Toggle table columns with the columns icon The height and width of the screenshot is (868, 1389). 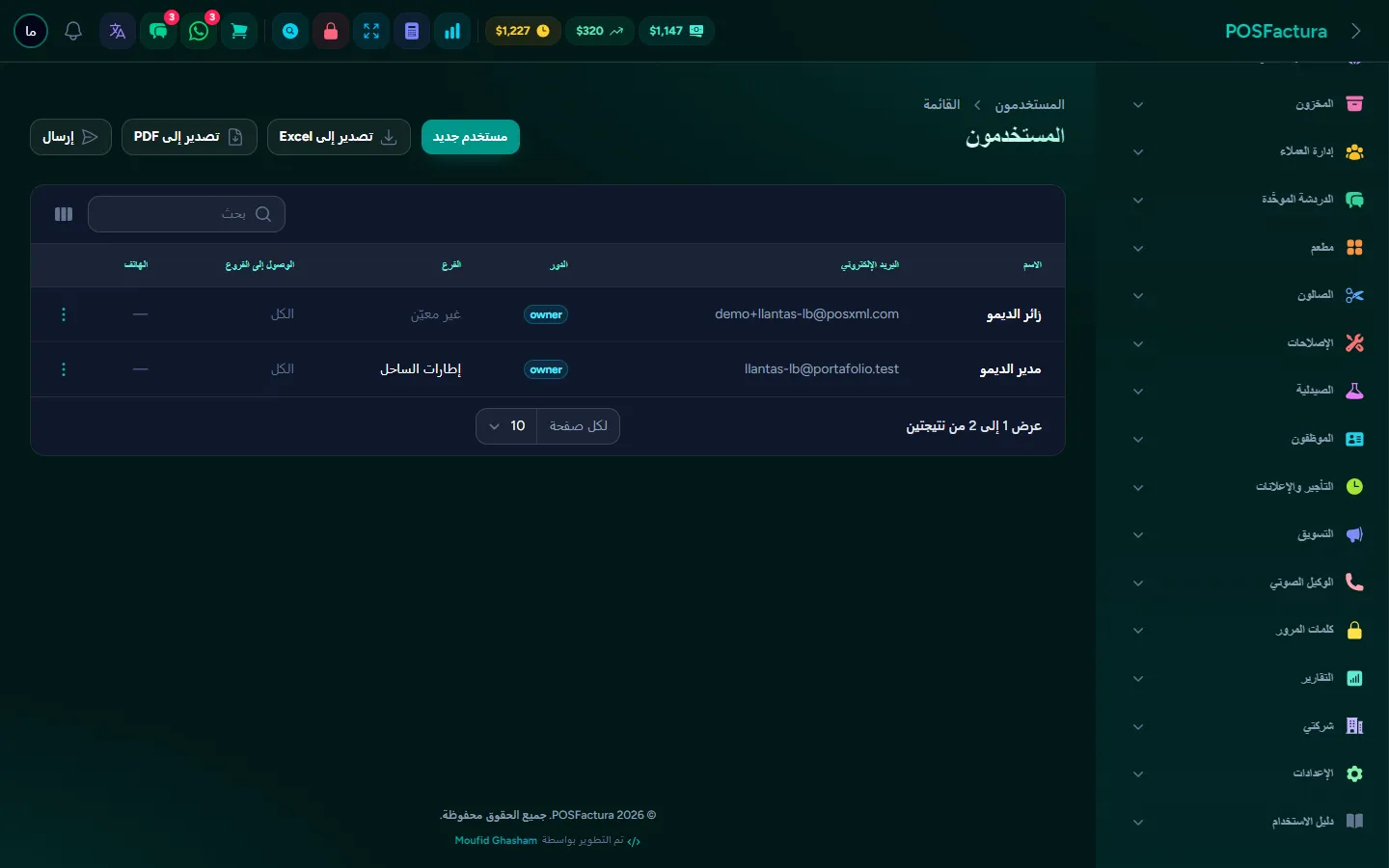pyautogui.click(x=64, y=214)
